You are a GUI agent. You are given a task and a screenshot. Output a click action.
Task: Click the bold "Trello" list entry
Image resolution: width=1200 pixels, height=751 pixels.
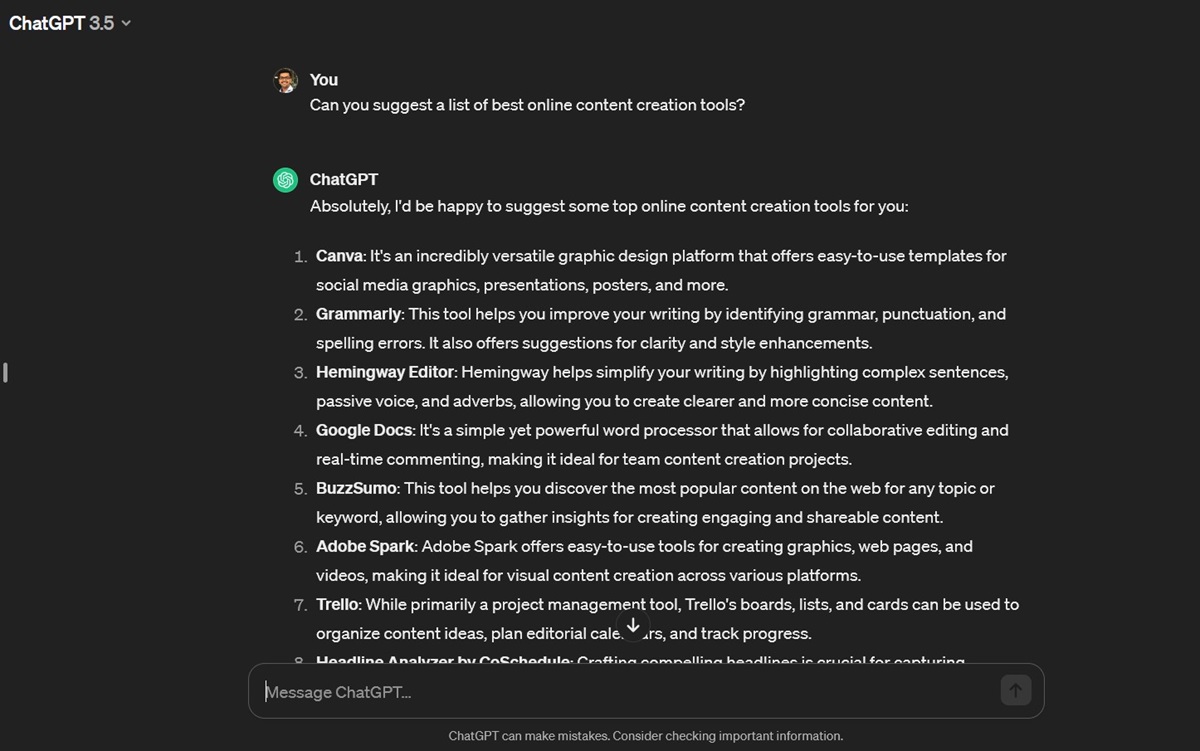click(x=338, y=604)
